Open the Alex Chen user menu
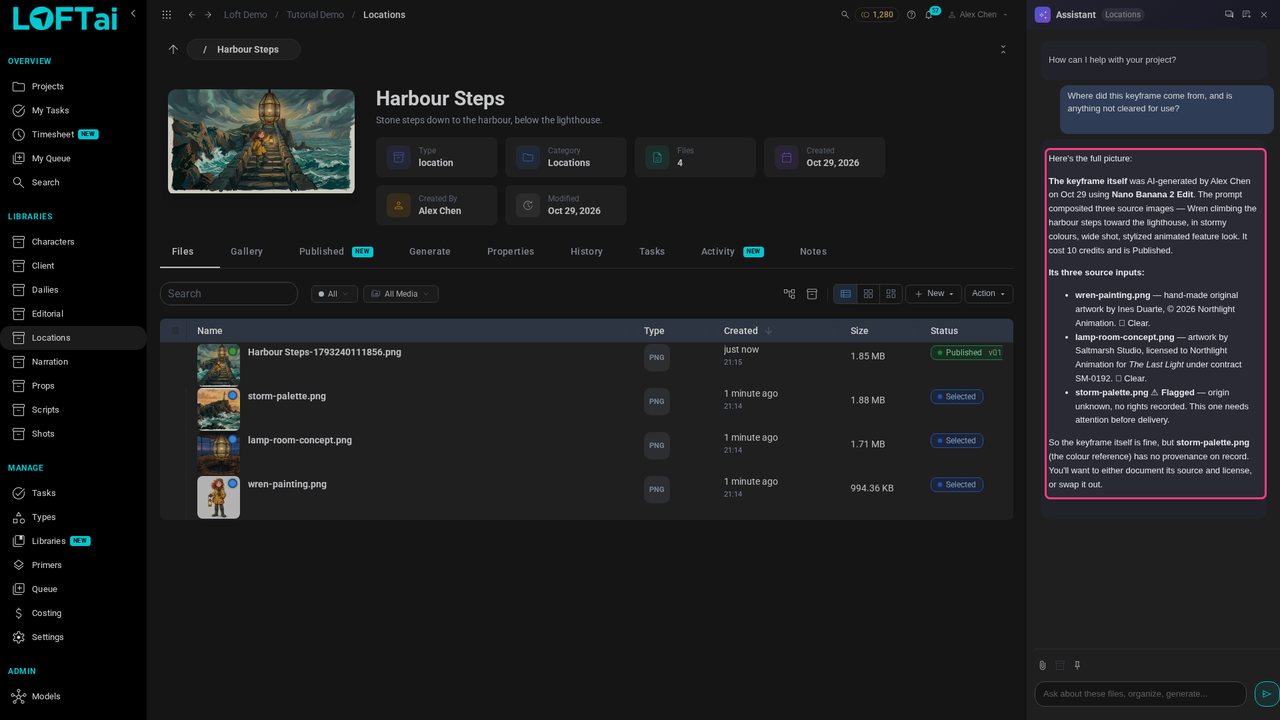The image size is (1280, 720). point(979,15)
